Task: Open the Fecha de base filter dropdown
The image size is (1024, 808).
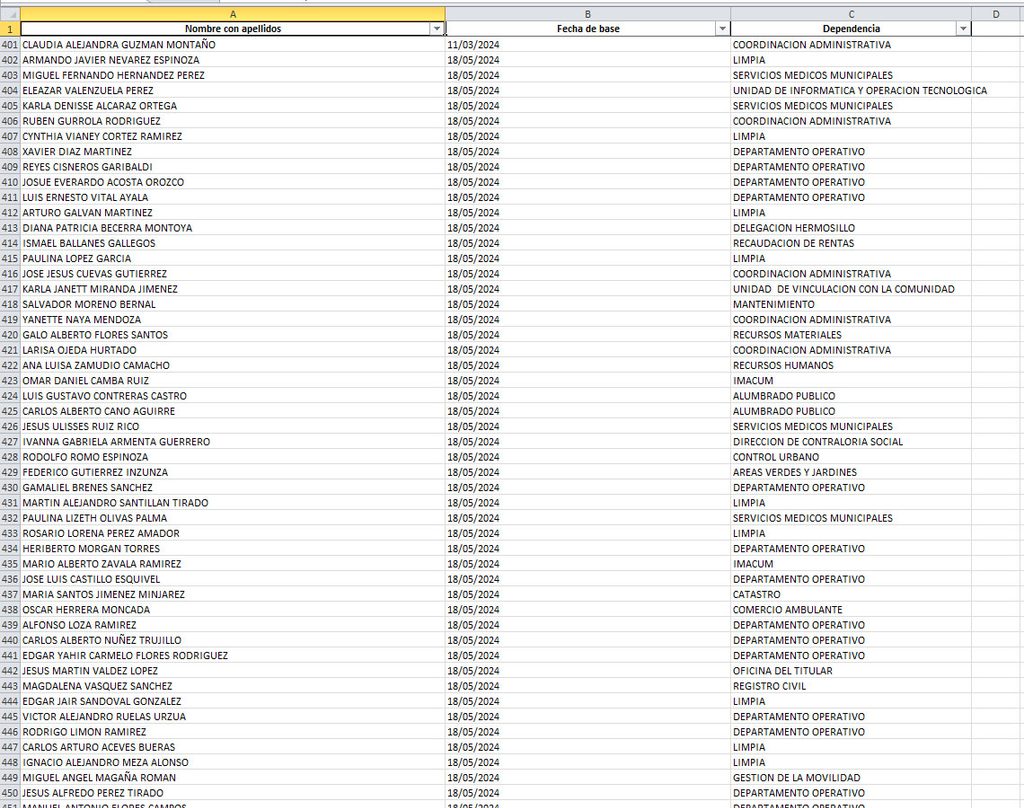Action: click(722, 29)
